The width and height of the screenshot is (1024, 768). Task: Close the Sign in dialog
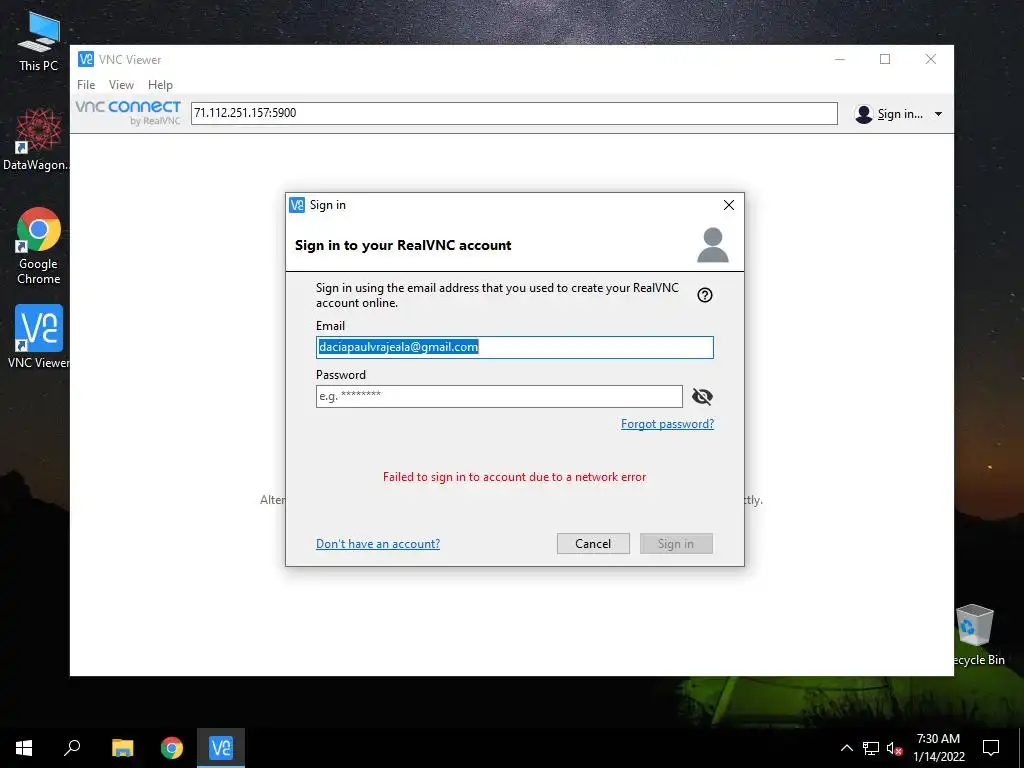(729, 205)
